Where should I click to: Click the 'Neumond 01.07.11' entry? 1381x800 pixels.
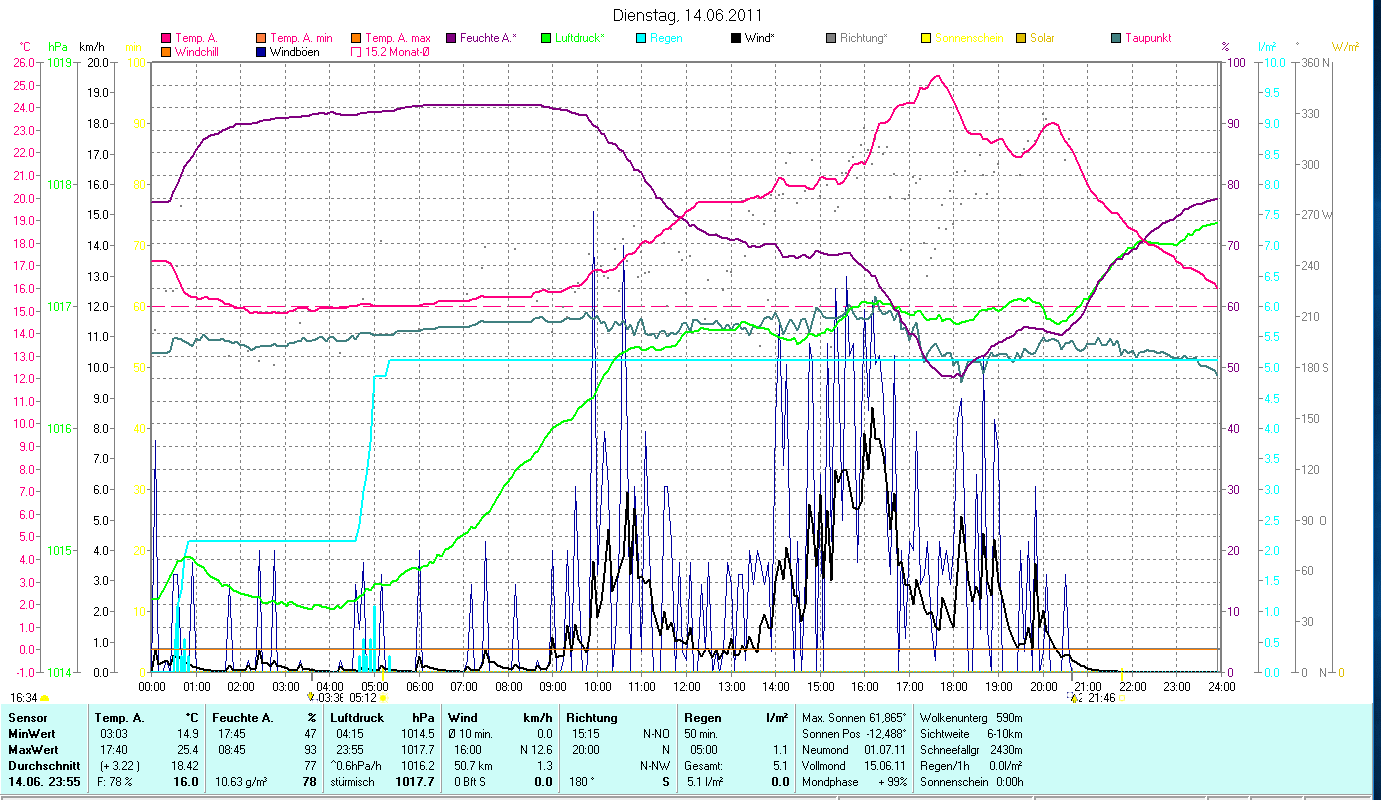tap(854, 750)
